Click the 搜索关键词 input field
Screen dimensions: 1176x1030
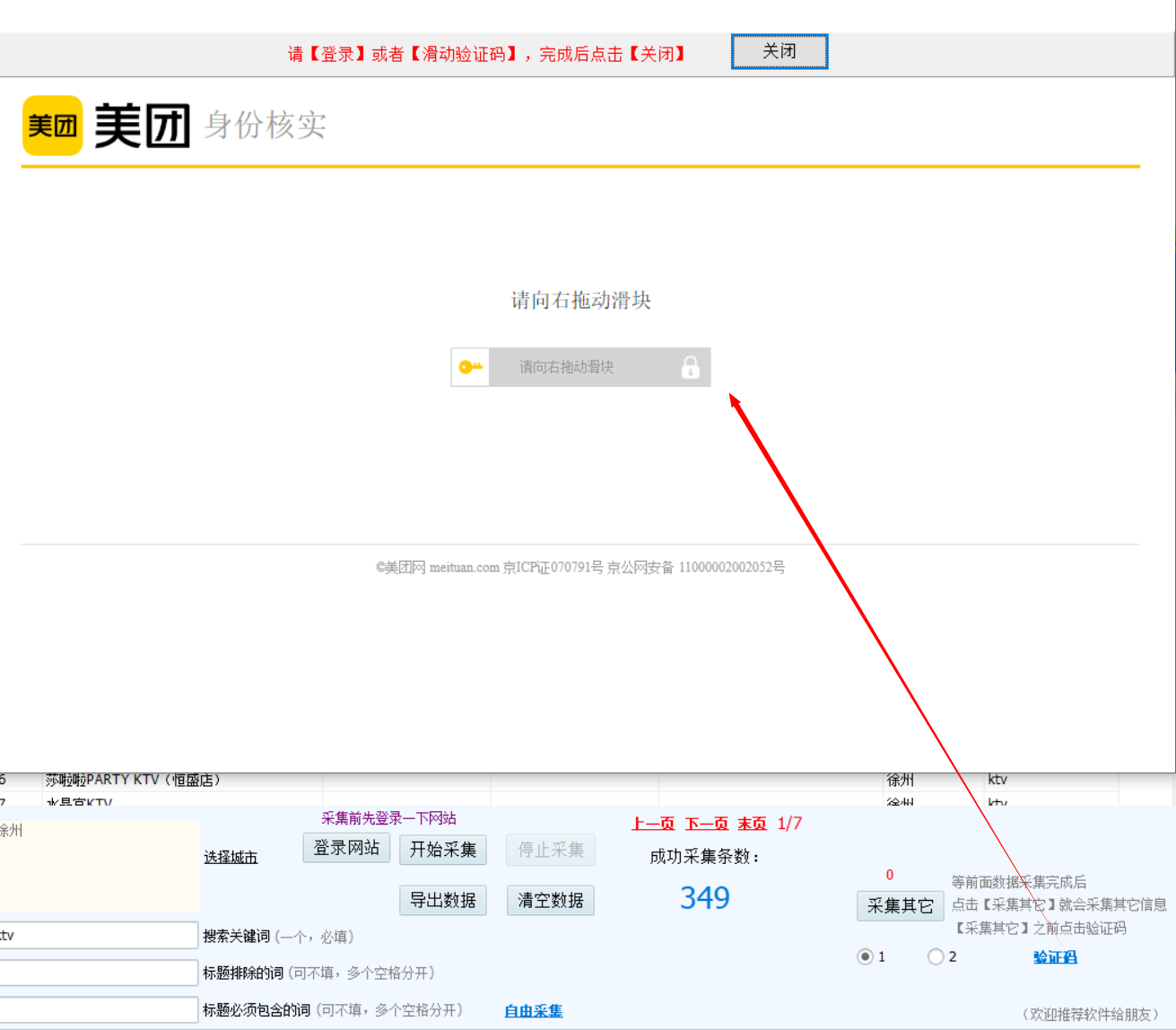(x=98, y=935)
